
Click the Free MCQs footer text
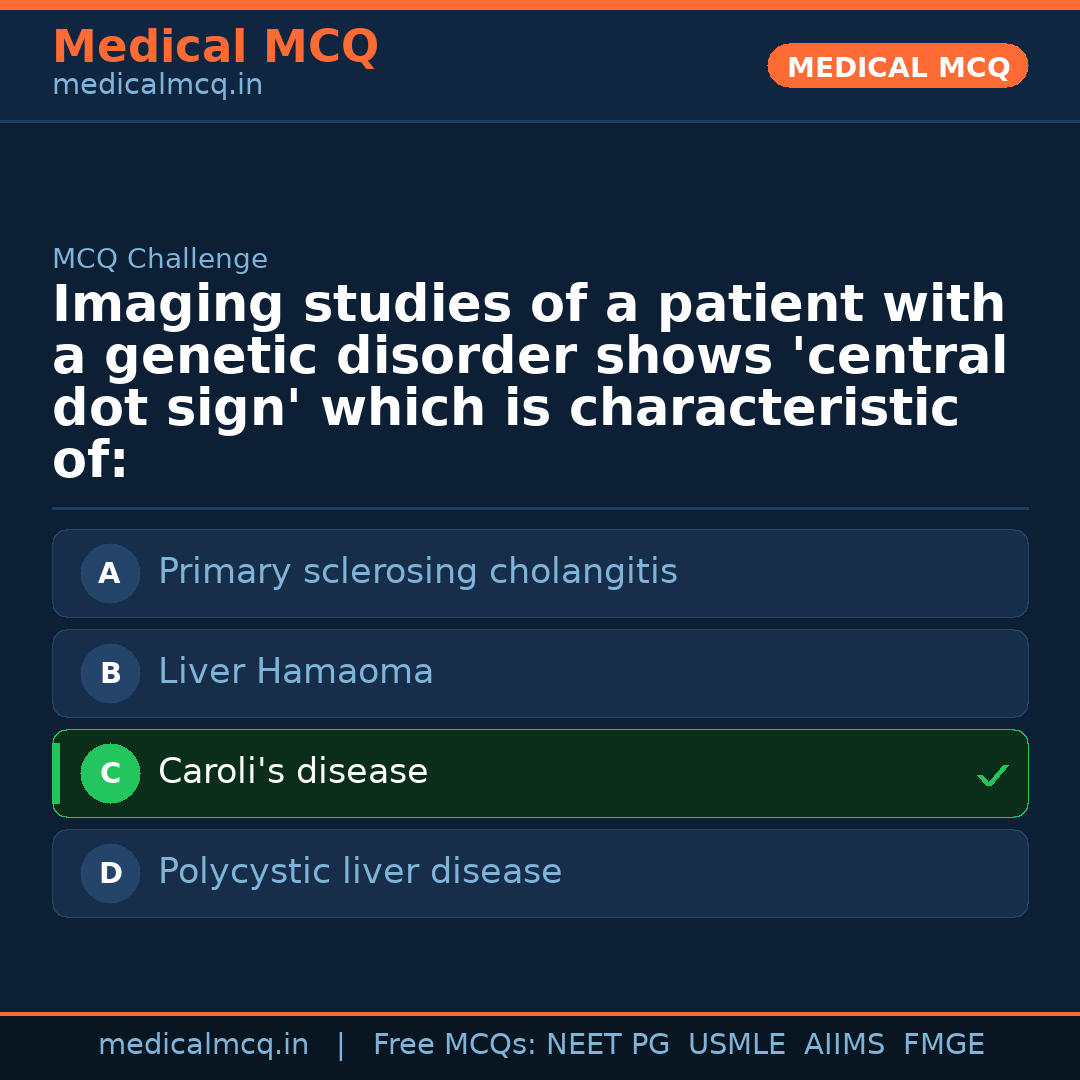click(x=454, y=1045)
